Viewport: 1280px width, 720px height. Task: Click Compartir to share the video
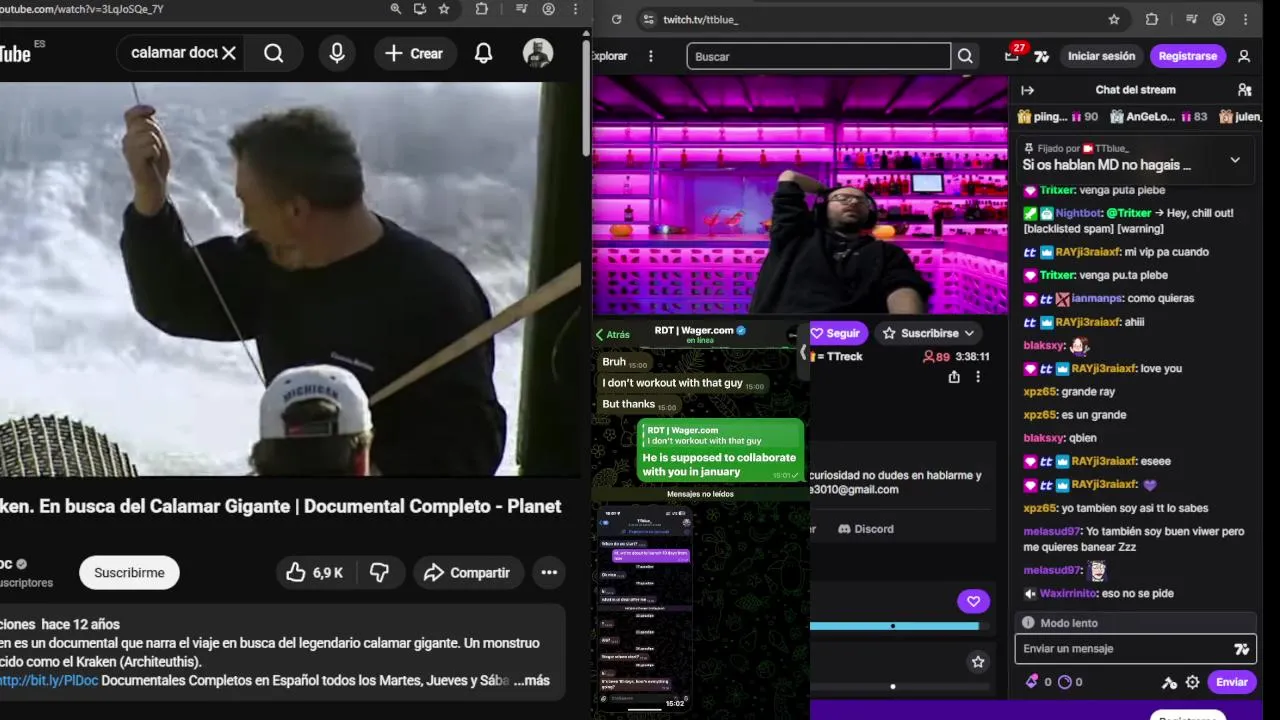(x=467, y=573)
